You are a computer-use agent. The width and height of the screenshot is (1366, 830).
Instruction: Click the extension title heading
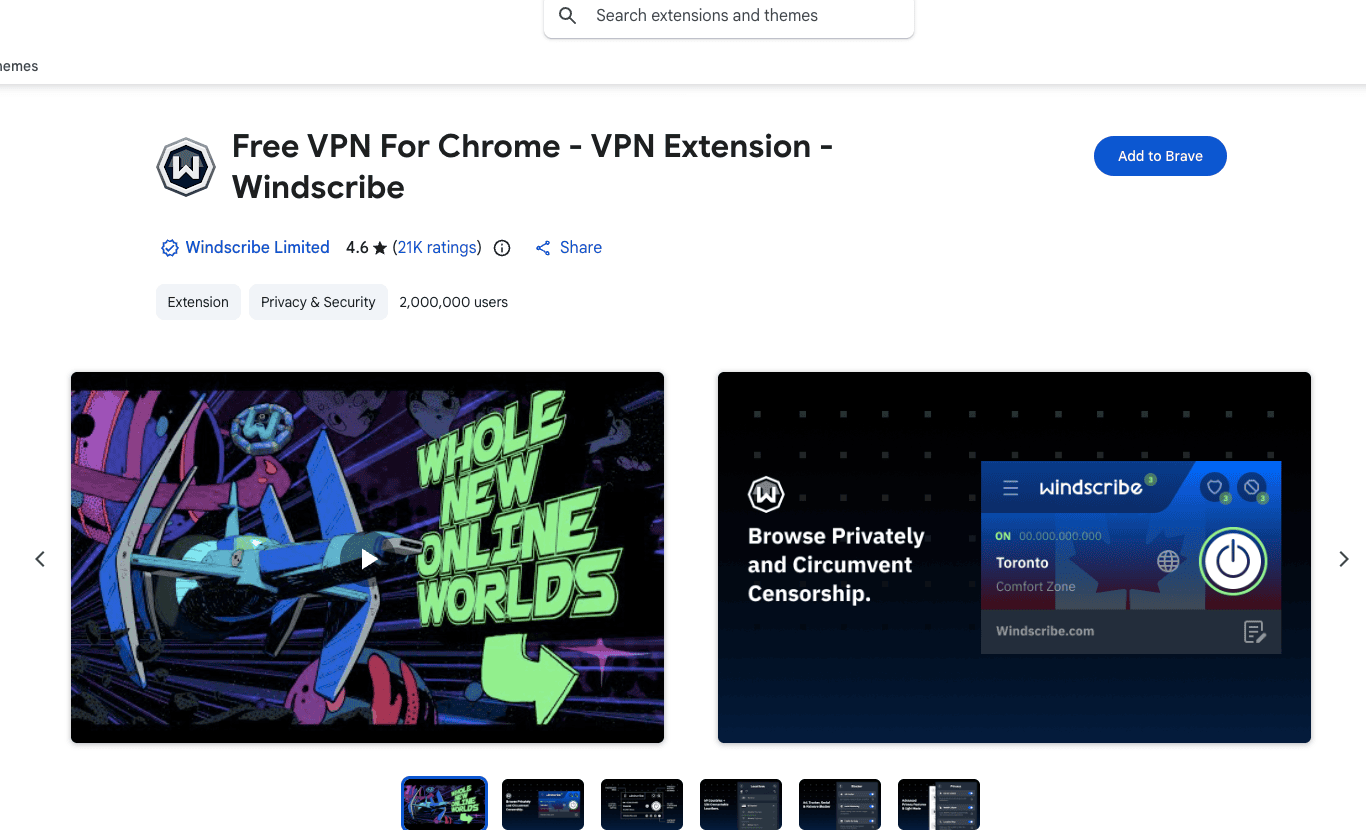532,166
